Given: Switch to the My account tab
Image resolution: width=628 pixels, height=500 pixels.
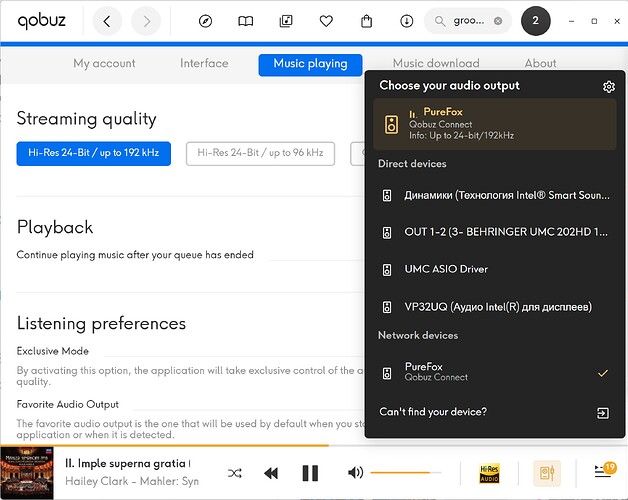Looking at the screenshot, I should [104, 63].
